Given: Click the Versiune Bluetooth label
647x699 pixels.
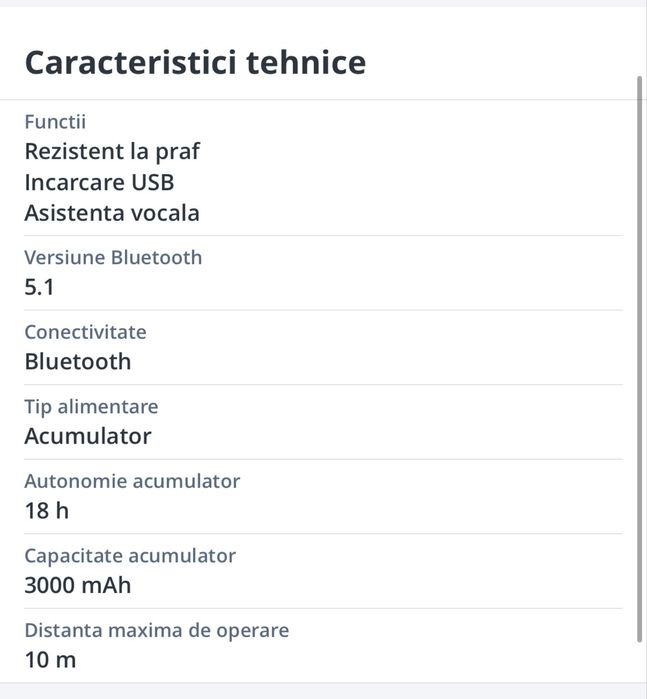Looking at the screenshot, I should [x=113, y=257].
